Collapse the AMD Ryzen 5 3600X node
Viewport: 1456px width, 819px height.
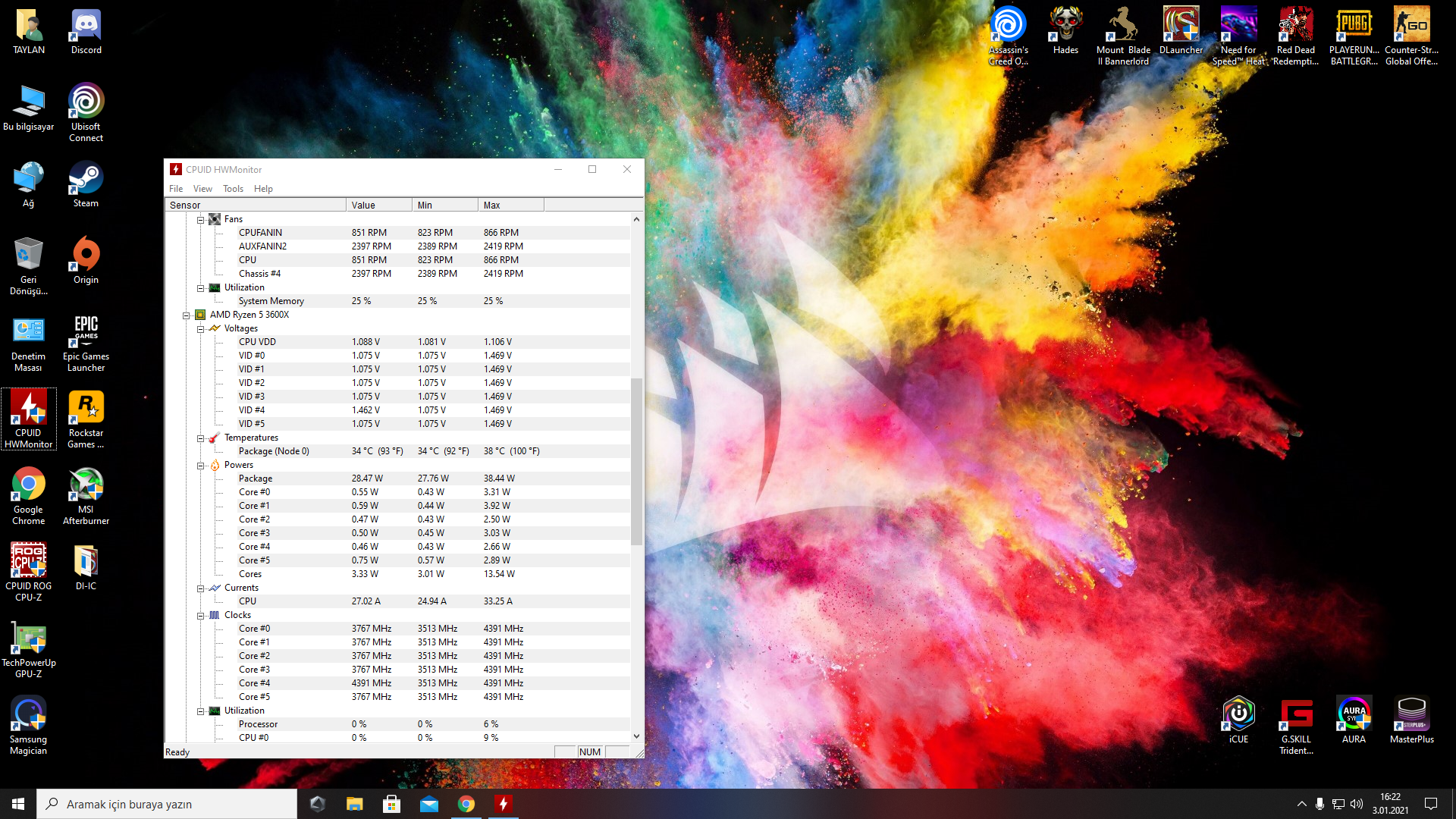(x=186, y=315)
